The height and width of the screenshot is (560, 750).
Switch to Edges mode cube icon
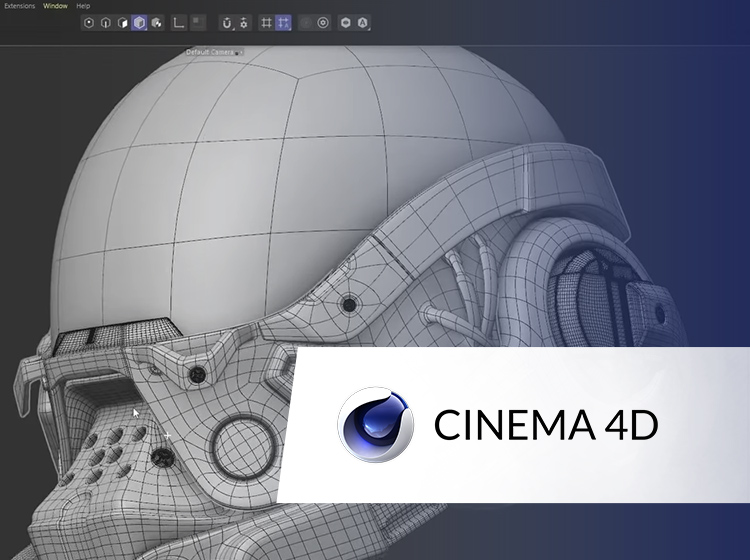[x=123, y=22]
